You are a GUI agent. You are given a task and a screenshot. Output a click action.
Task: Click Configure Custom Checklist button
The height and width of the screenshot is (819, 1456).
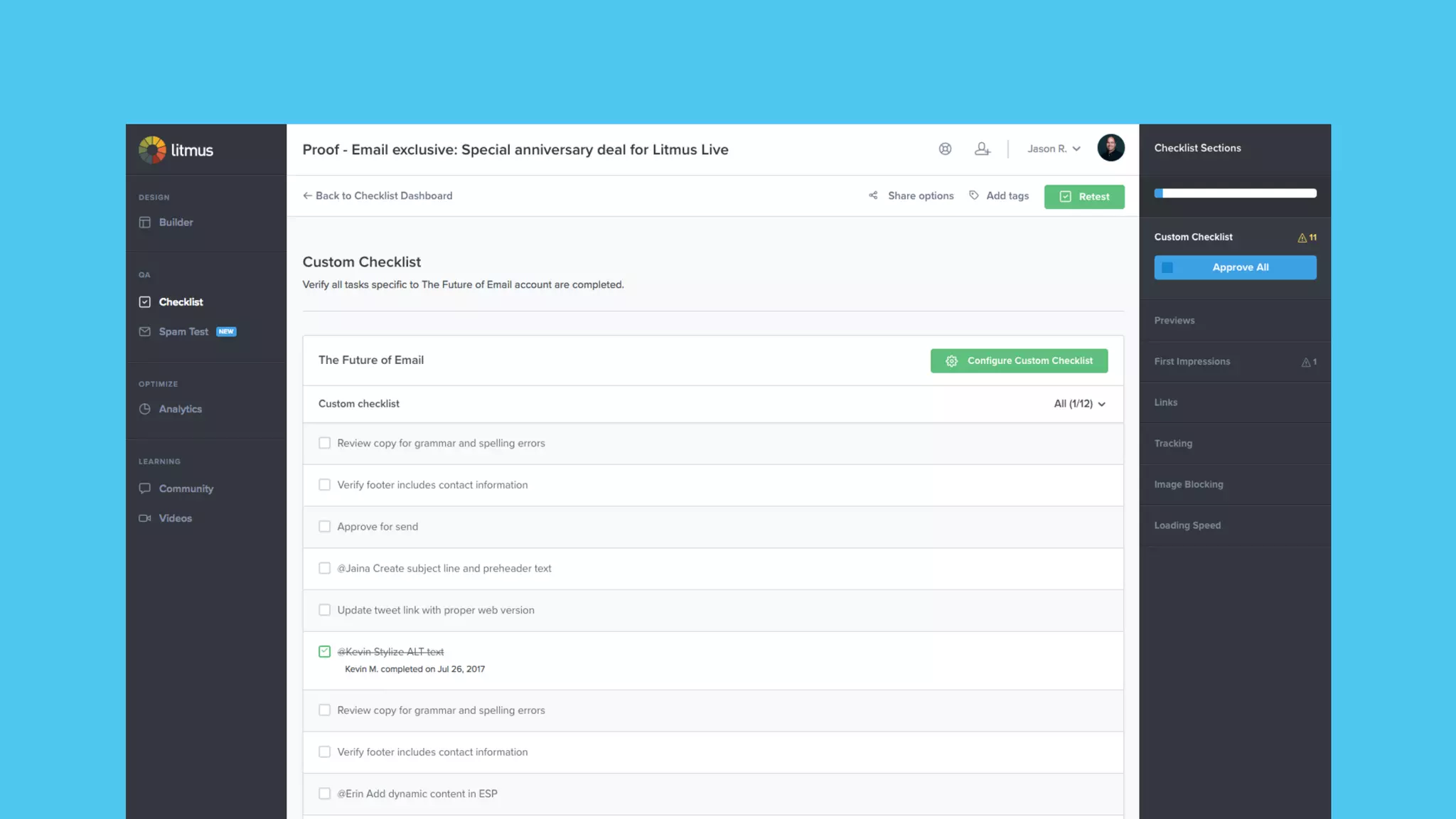click(x=1019, y=360)
